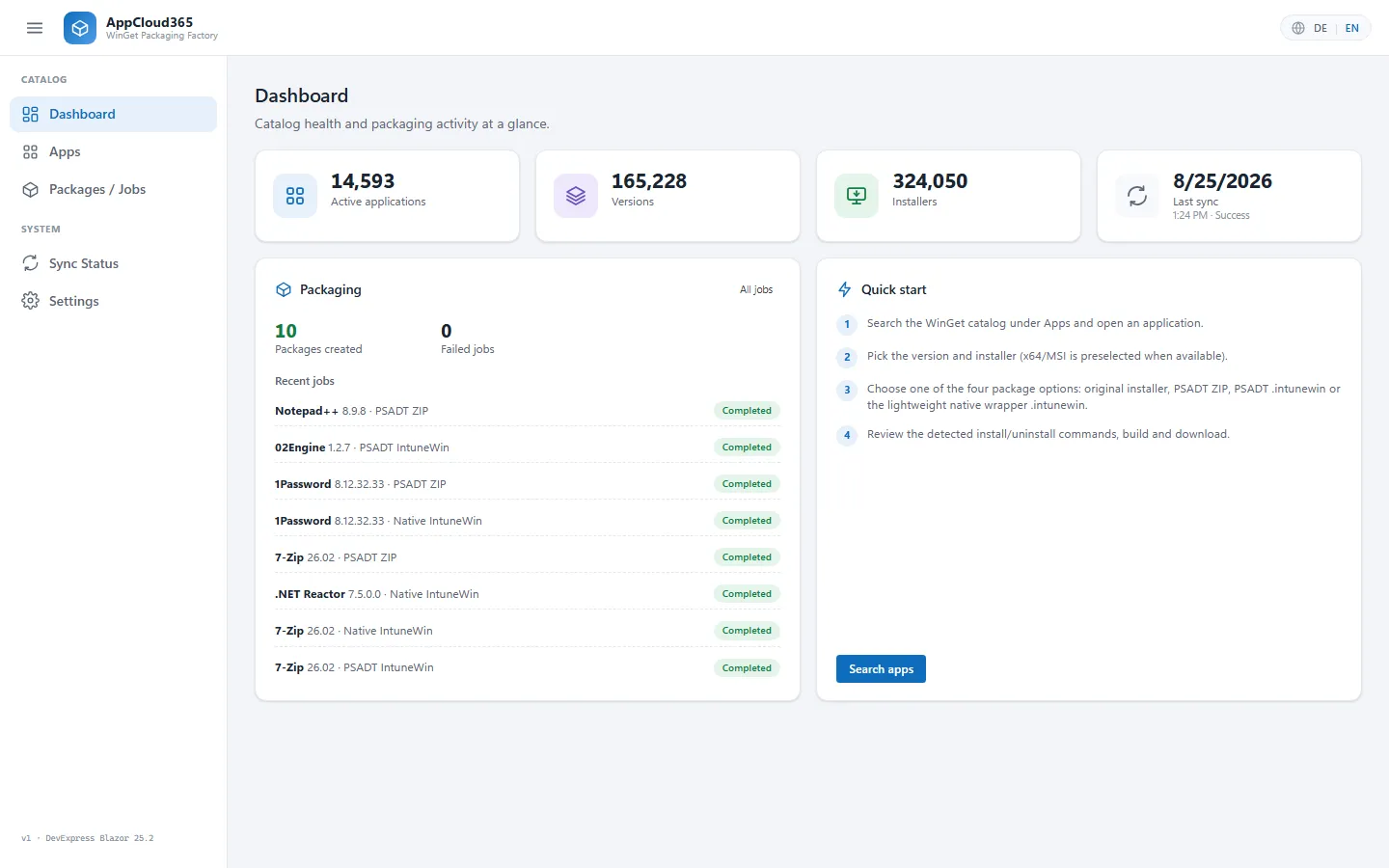
Task: Click the Packaging cube icon
Action: point(284,289)
